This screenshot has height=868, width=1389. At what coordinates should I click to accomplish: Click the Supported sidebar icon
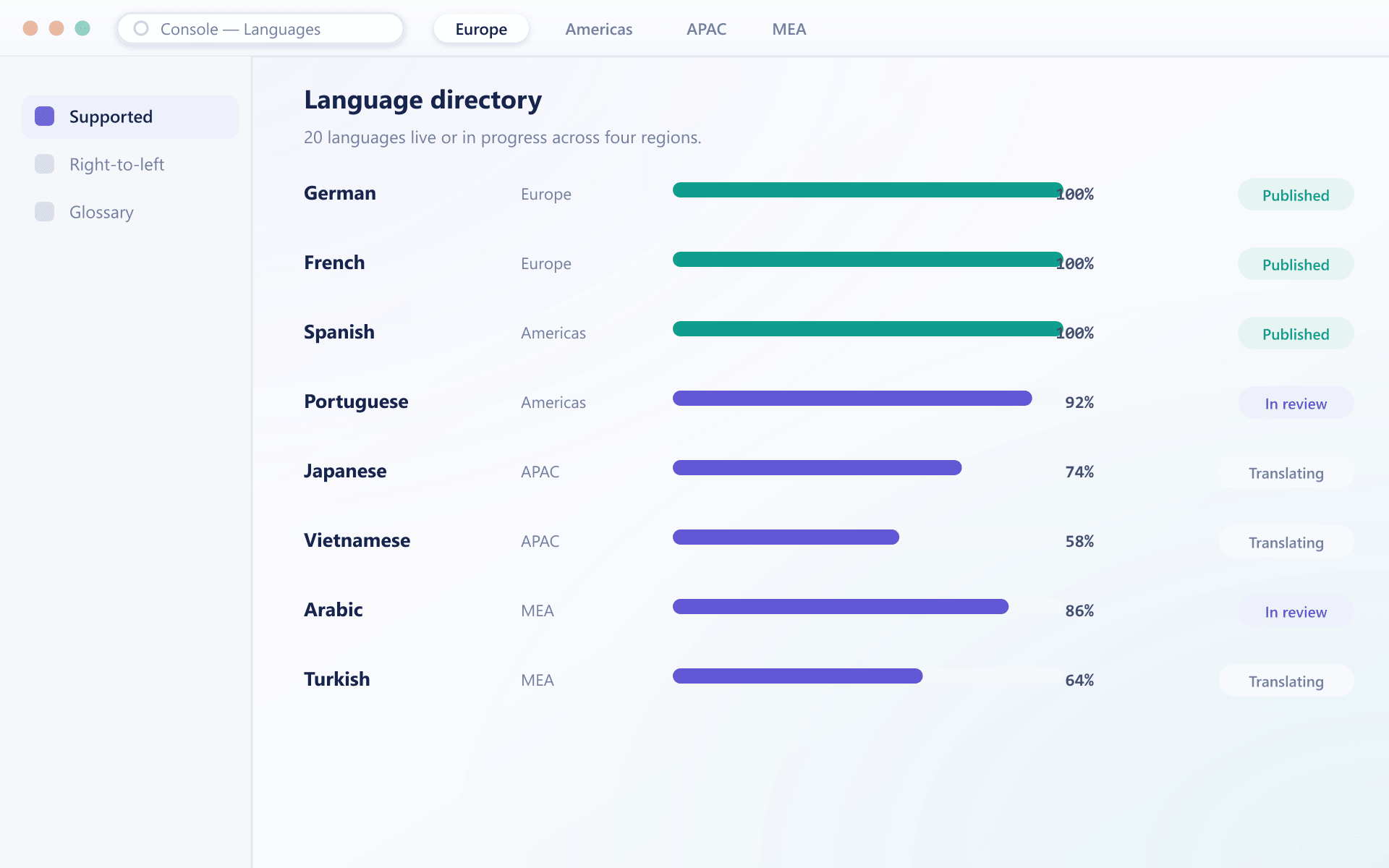pos(45,116)
